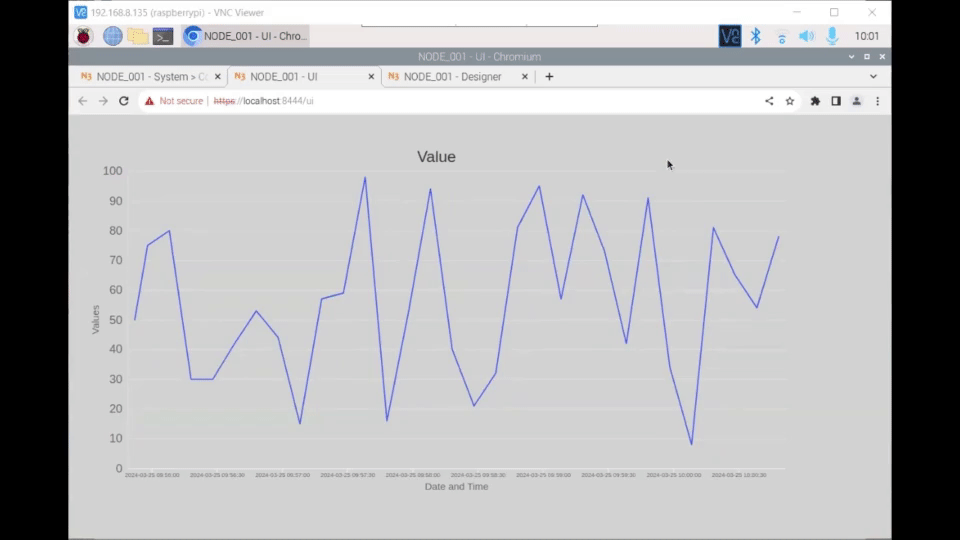The width and height of the screenshot is (960, 540).
Task: Click the Bluetooth tray icon
Action: pyautogui.click(x=756, y=36)
